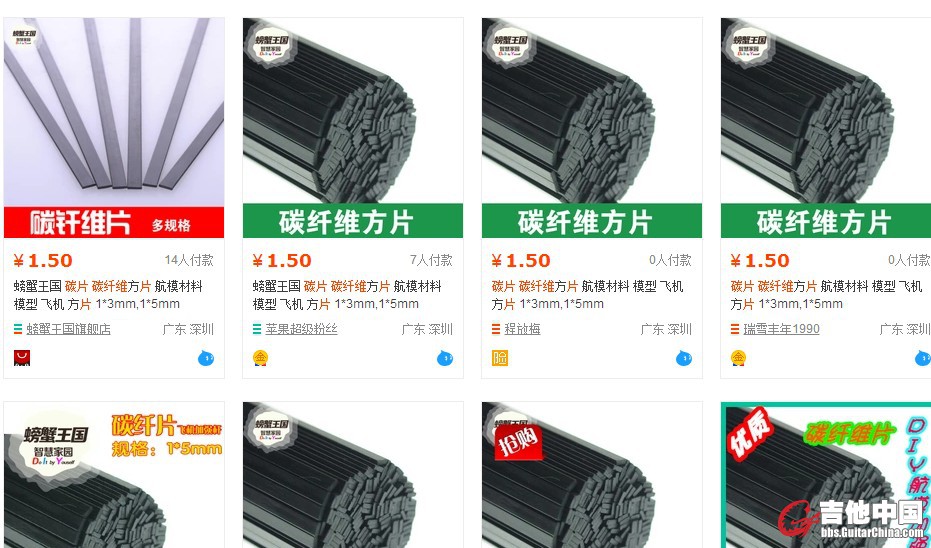Open product title in the 14人付款 listing

coord(108,295)
